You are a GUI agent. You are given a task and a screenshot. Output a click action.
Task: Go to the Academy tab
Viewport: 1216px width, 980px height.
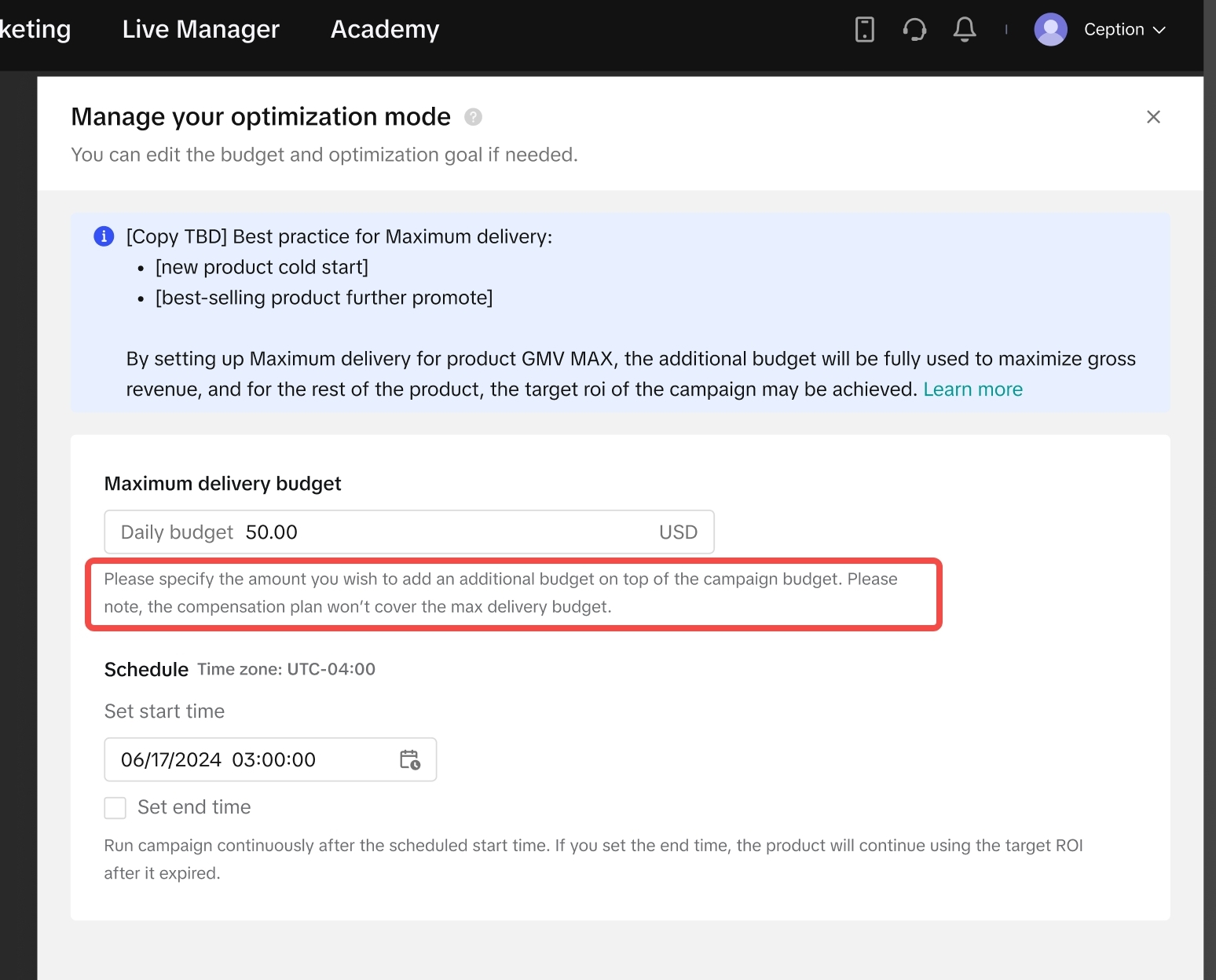click(384, 29)
